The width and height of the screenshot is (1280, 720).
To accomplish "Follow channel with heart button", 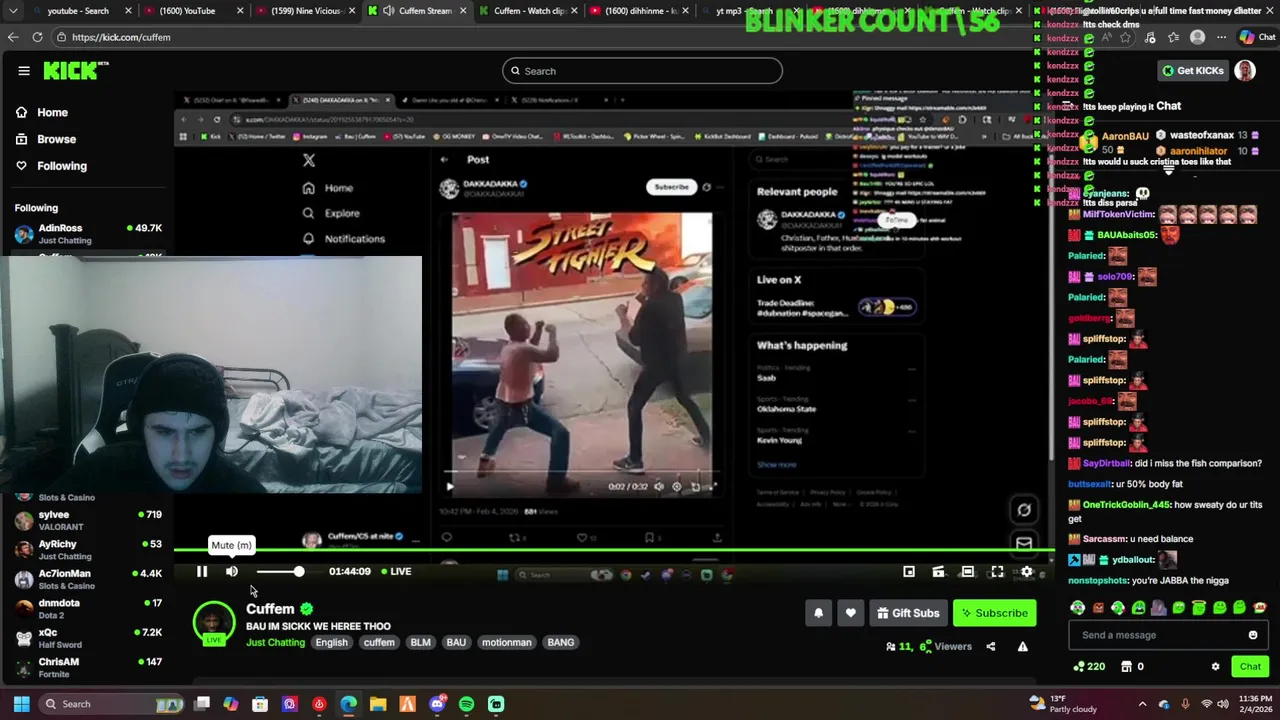I will pyautogui.click(x=850, y=613).
